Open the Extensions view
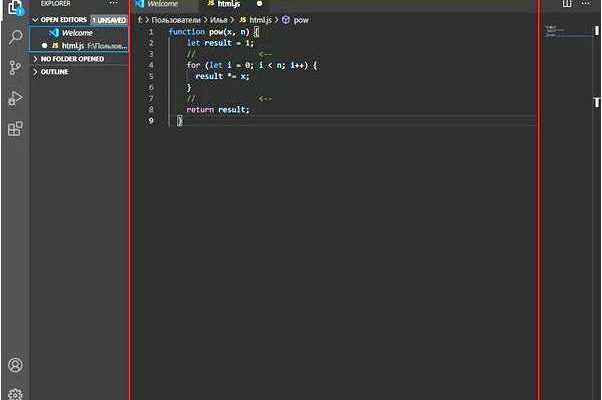Viewport: 602px width, 400px height. click(x=15, y=129)
